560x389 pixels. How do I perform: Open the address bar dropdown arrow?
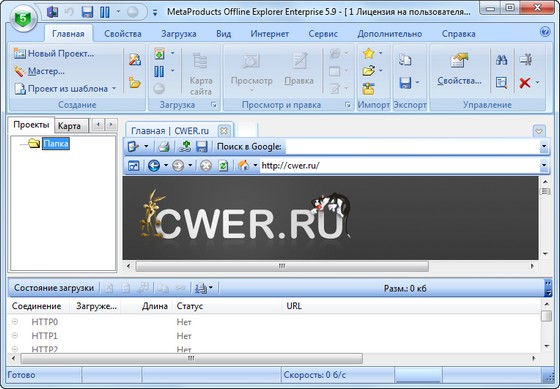tap(544, 165)
